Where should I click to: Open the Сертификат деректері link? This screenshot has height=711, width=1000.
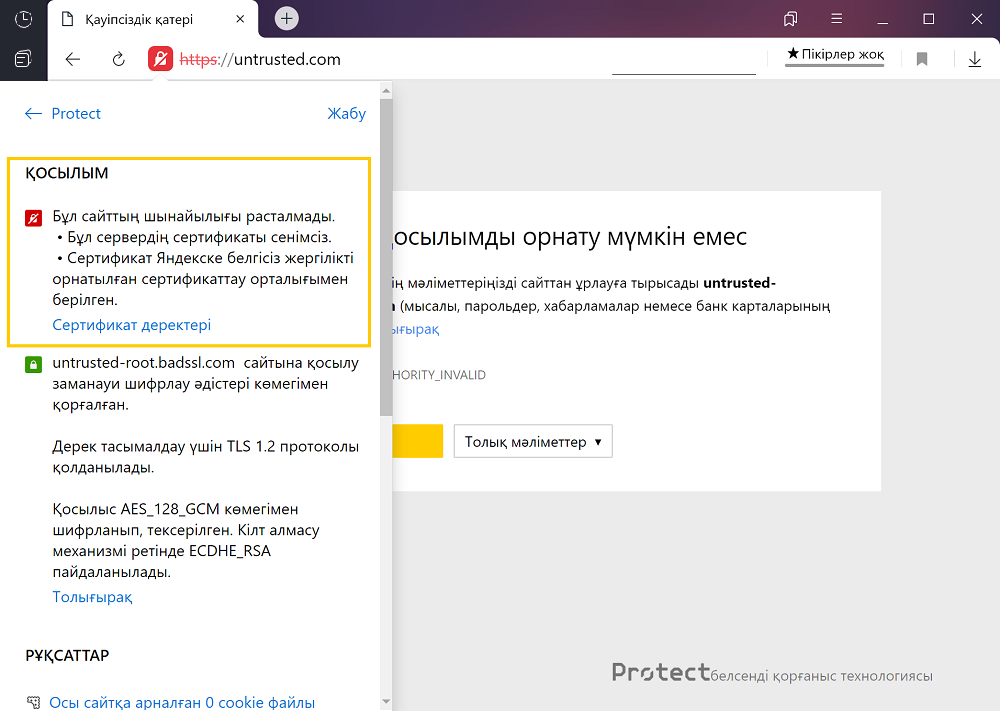pos(131,325)
